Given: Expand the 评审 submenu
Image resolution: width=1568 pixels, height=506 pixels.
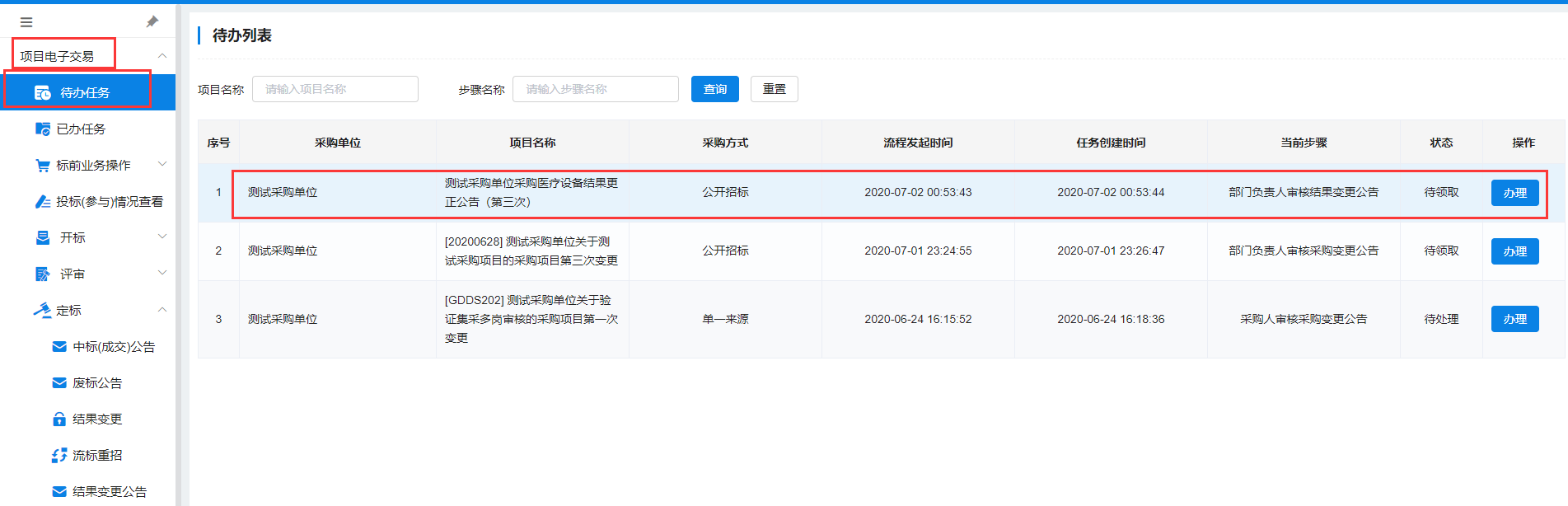Looking at the screenshot, I should [162, 274].
